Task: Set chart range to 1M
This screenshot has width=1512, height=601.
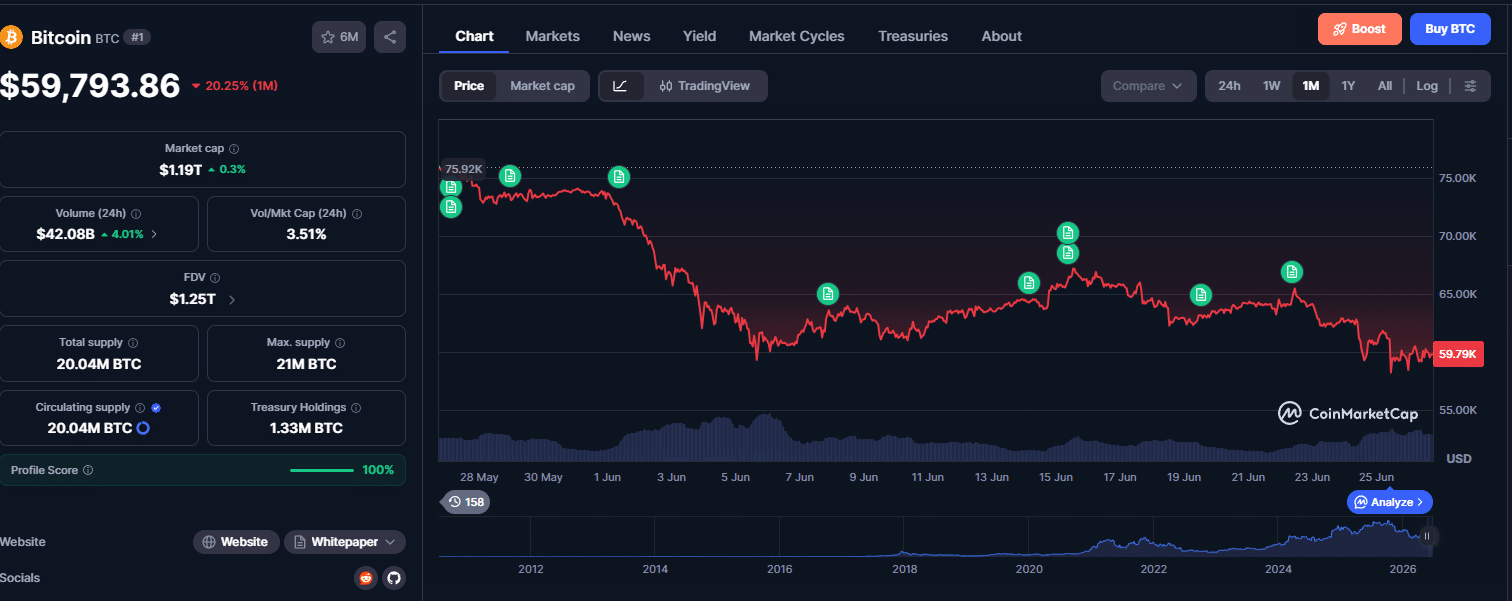Action: tap(1310, 86)
